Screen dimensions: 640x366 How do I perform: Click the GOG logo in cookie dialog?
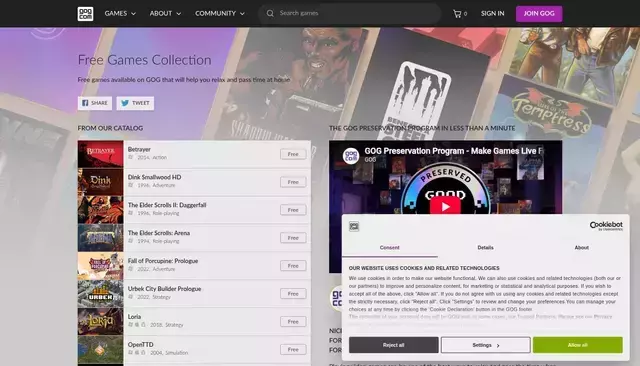[x=354, y=226]
